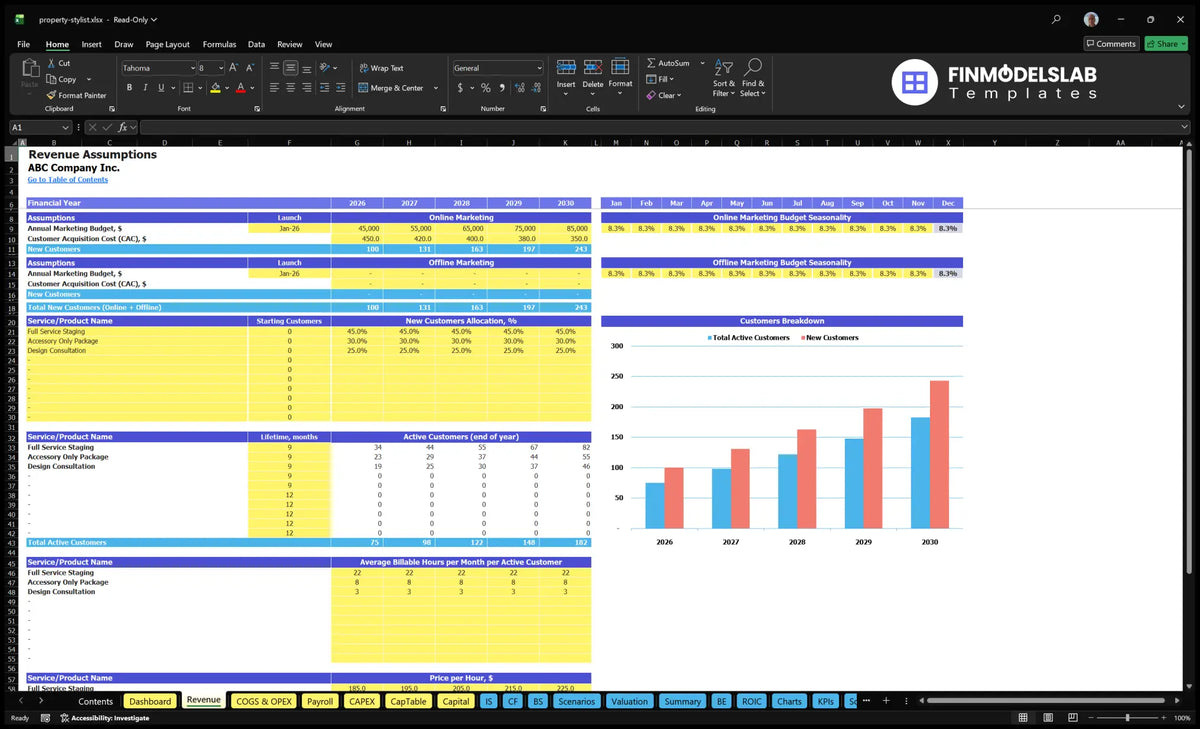Switch to the Formulas ribbon tab
Screen dimensions: 1200x729
[219, 44]
